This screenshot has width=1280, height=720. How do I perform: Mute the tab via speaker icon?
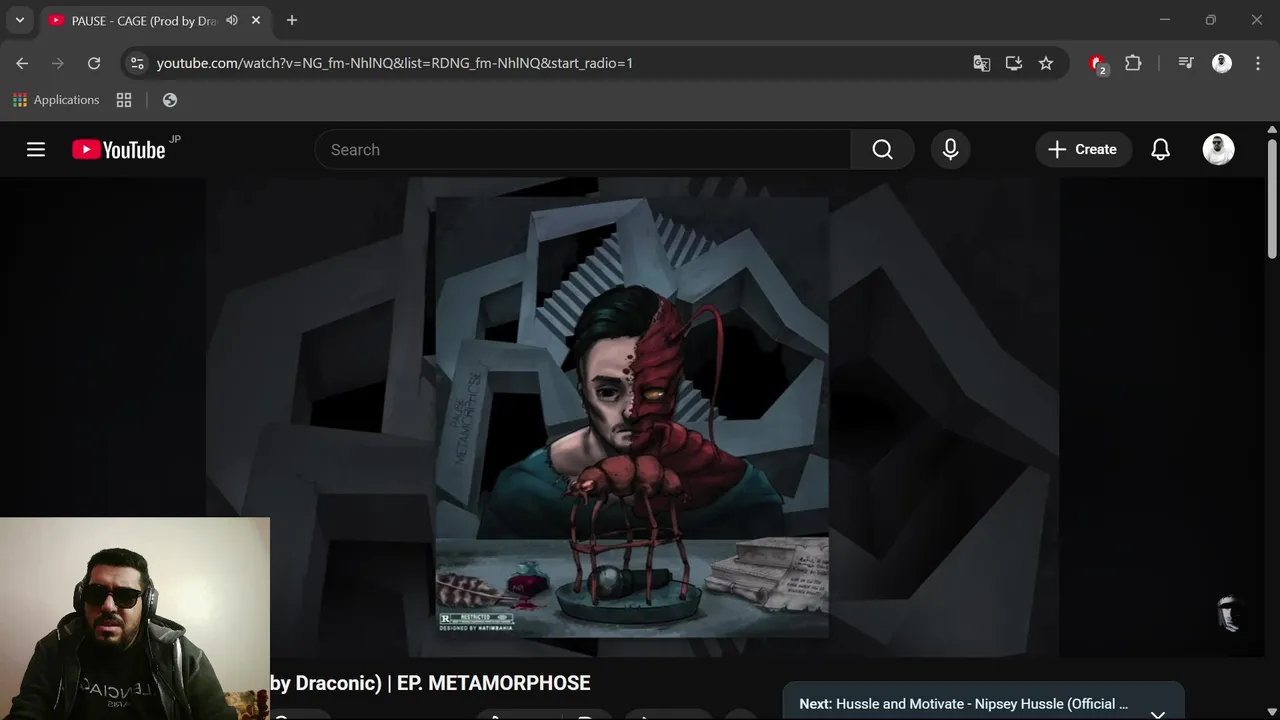(x=232, y=20)
